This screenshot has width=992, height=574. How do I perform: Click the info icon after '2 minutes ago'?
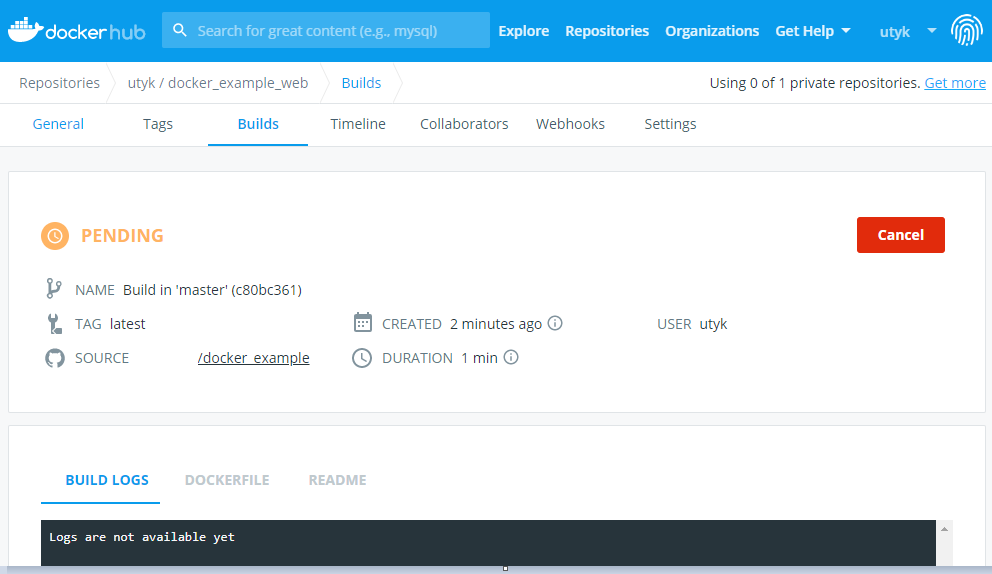[x=555, y=323]
